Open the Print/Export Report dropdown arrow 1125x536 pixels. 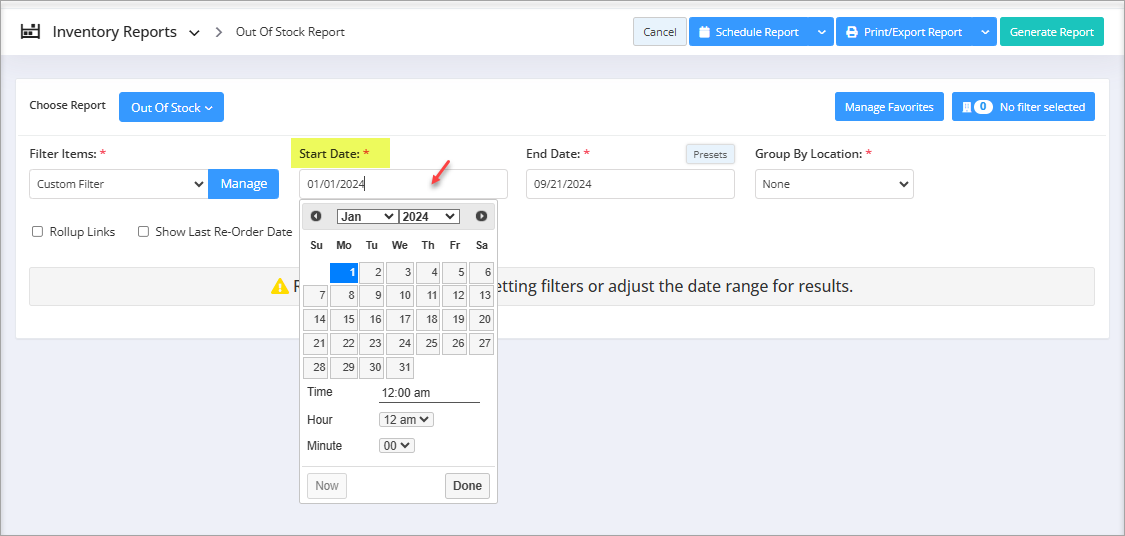click(x=985, y=32)
